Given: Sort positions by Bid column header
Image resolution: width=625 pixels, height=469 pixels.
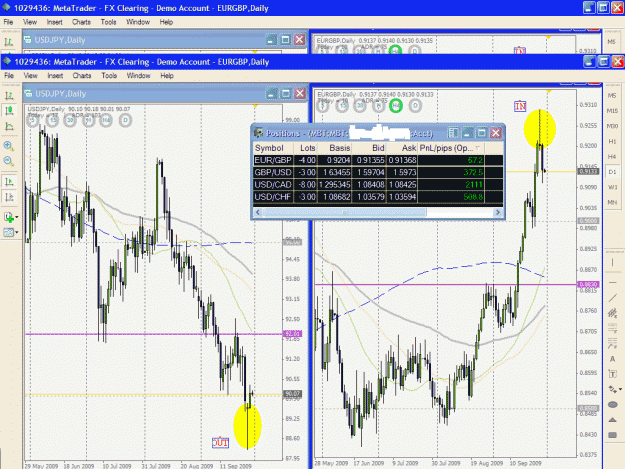Looking at the screenshot, I should tap(369, 148).
